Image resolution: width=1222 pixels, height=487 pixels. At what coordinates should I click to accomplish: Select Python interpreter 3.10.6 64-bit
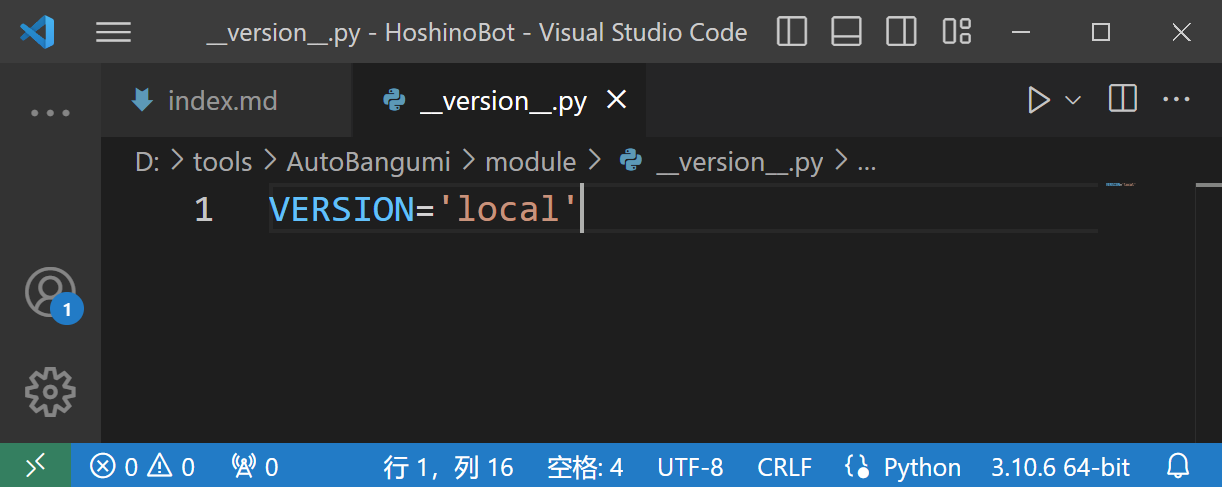click(x=1060, y=466)
